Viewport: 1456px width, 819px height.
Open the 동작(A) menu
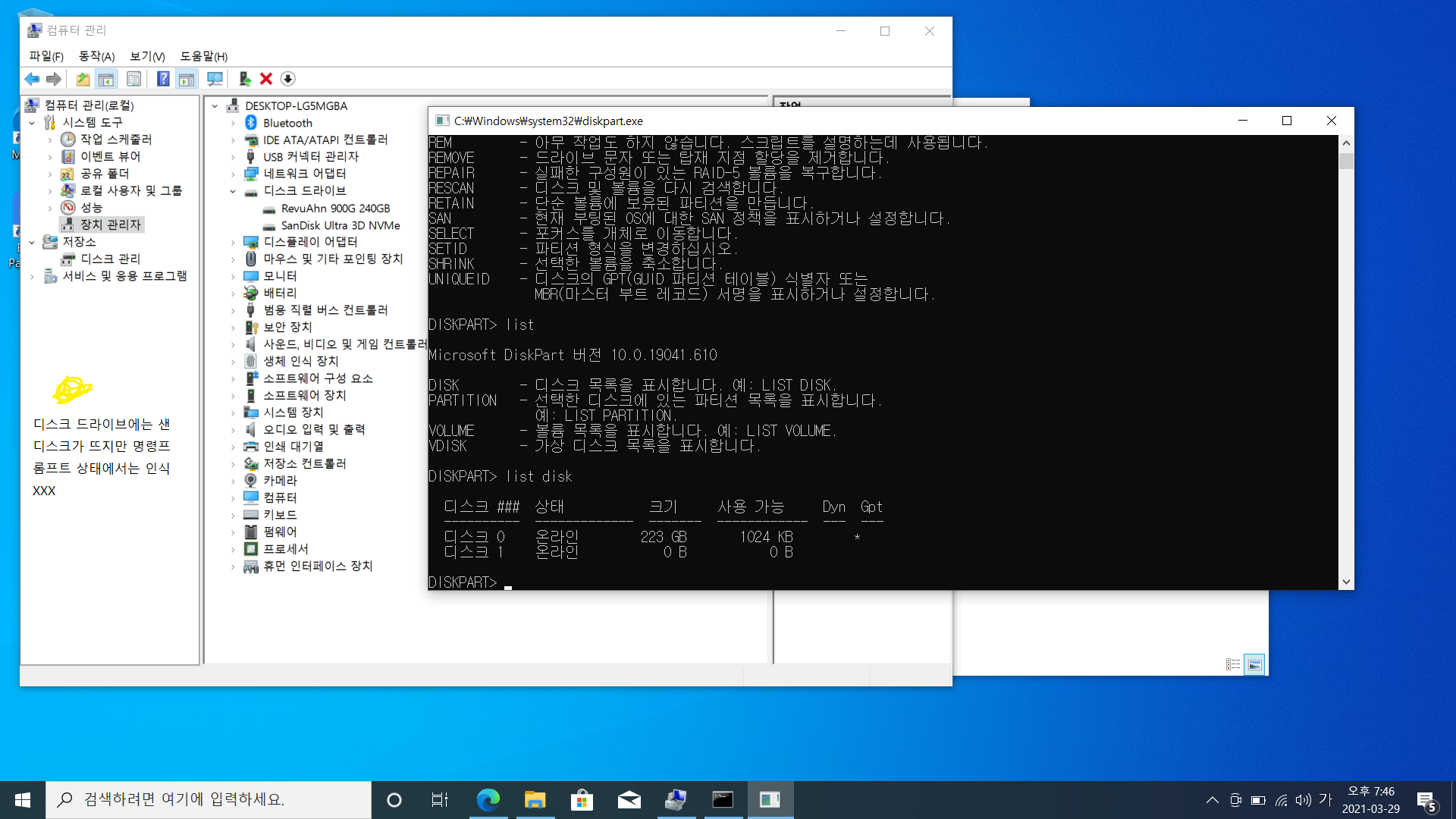96,56
